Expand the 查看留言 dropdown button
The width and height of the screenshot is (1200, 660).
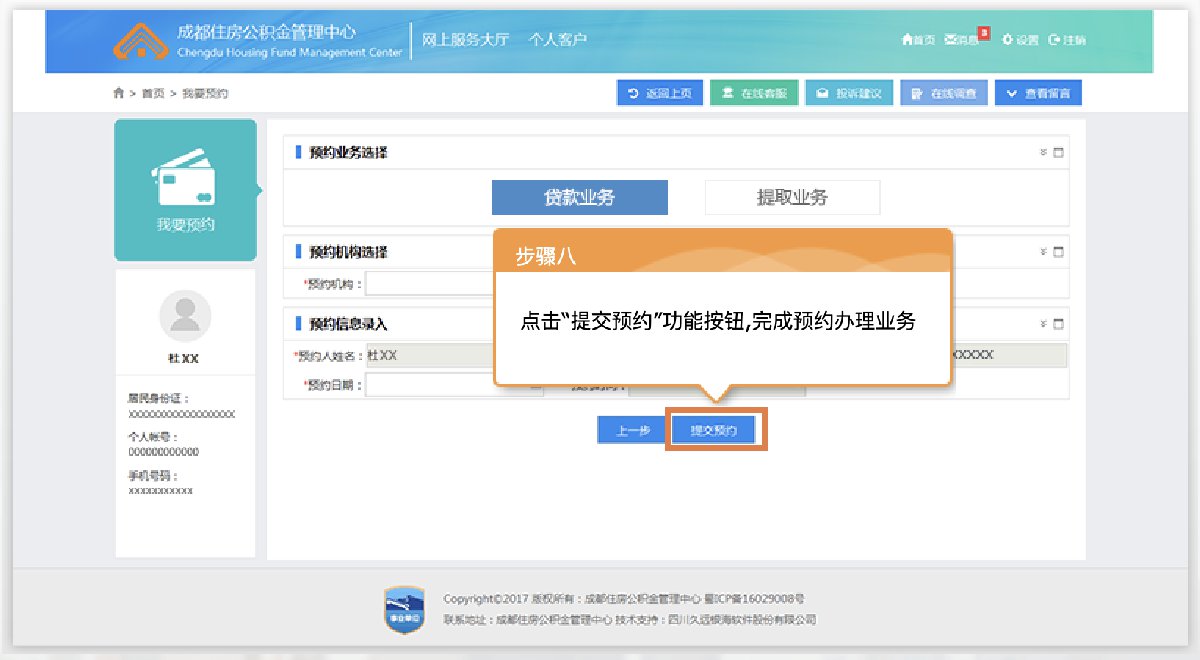click(1038, 93)
